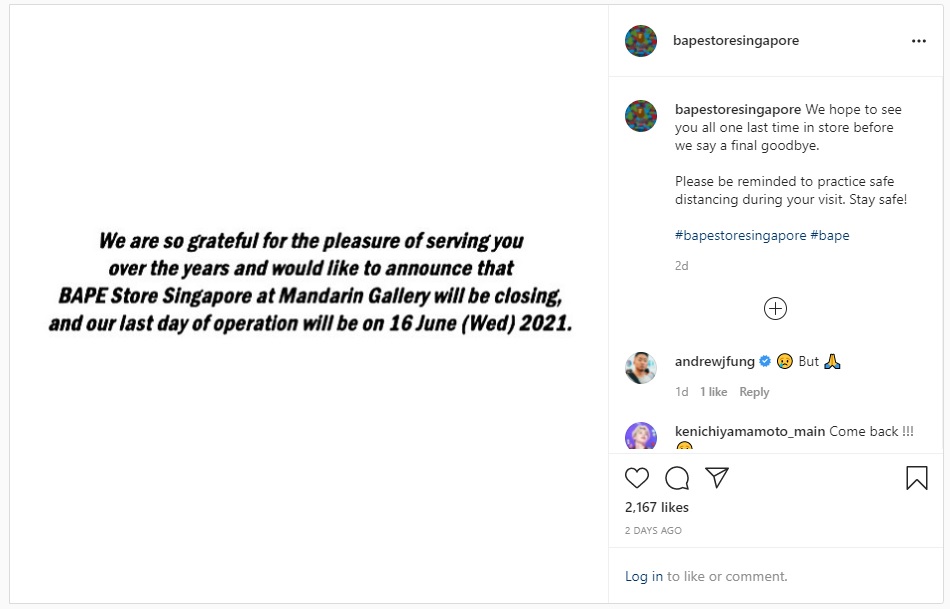Click the store closing announcement image
Screen dimensions: 950x609
tap(310, 283)
